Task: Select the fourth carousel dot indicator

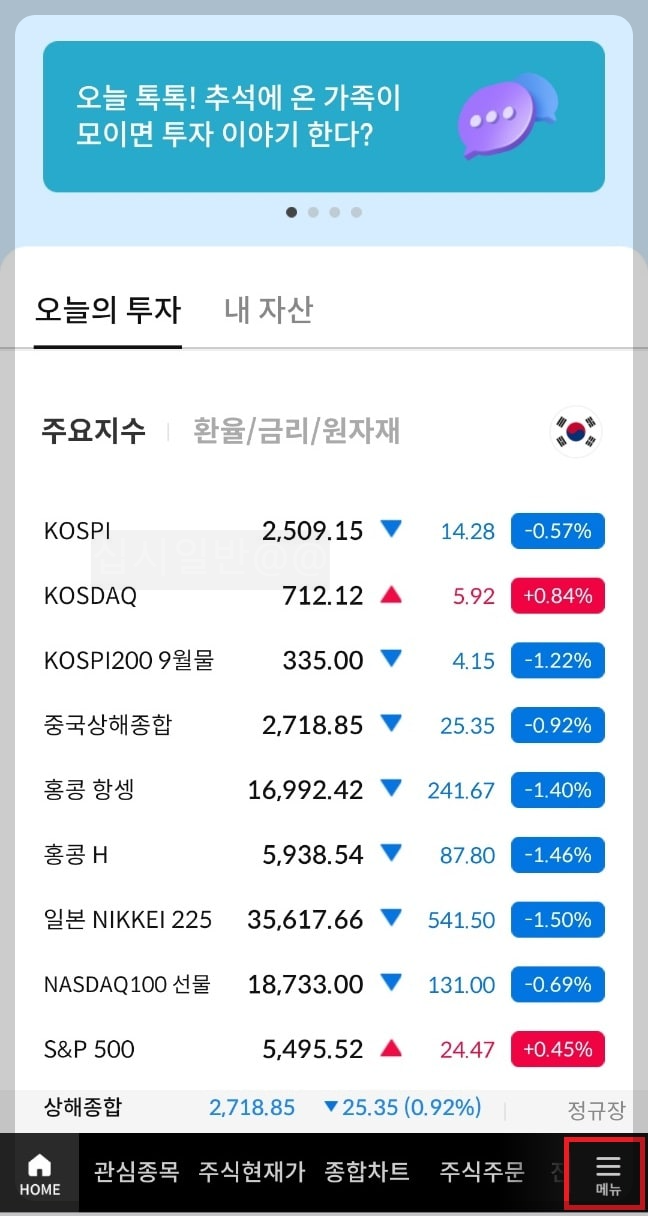Action: (x=356, y=212)
